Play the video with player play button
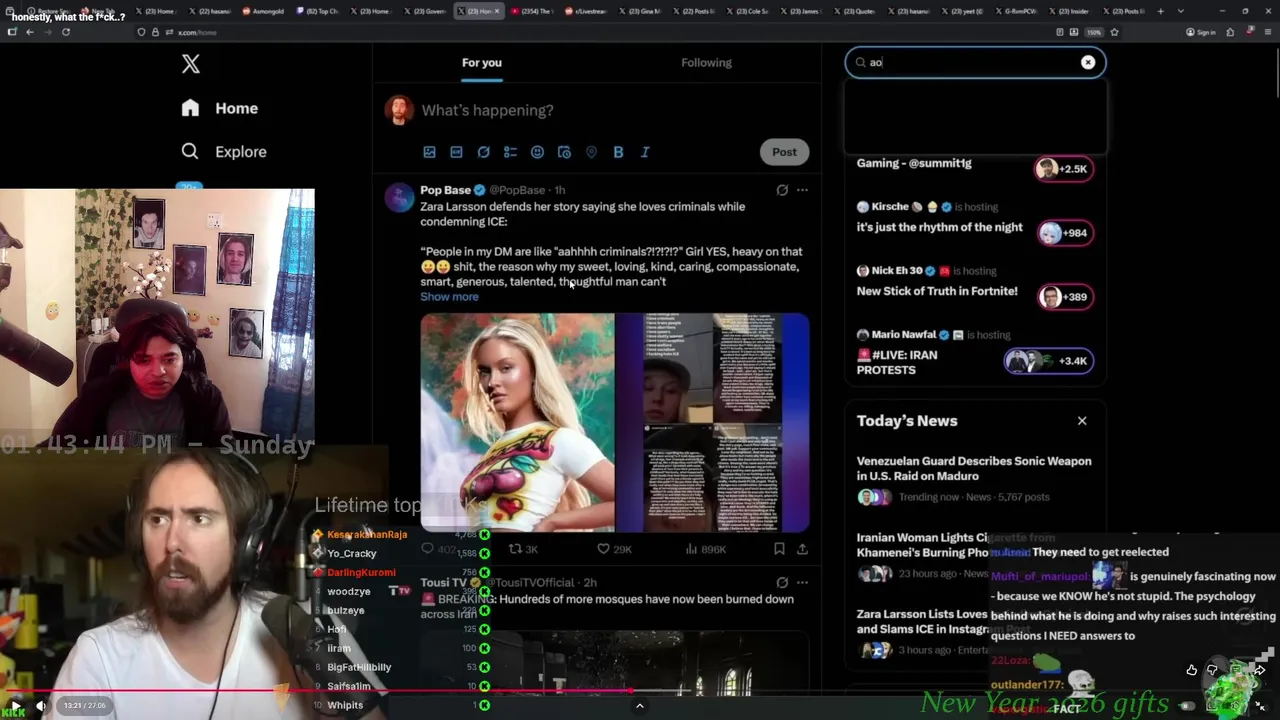 [x=15, y=706]
